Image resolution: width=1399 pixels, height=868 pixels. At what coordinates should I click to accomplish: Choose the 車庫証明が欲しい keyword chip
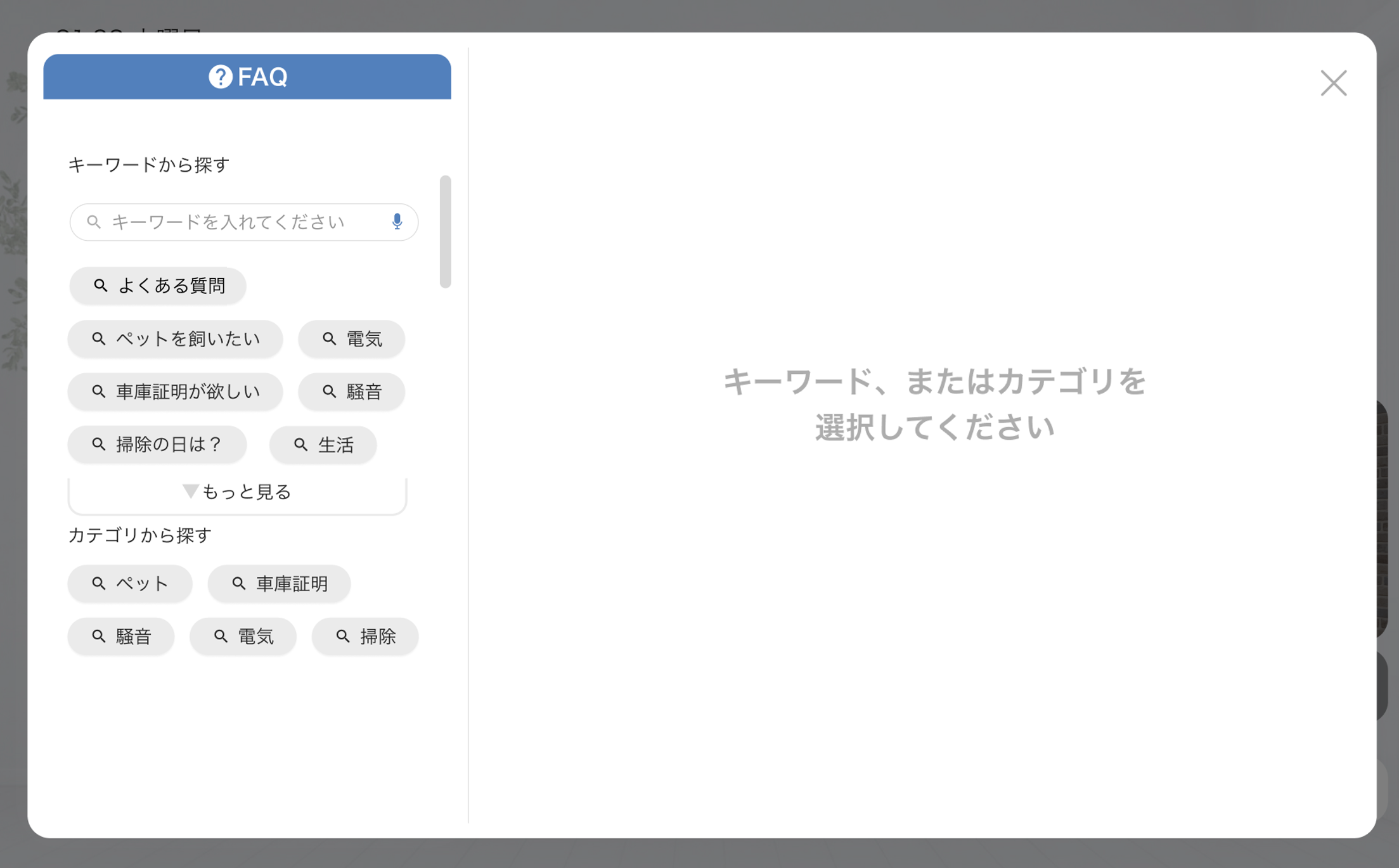(175, 392)
